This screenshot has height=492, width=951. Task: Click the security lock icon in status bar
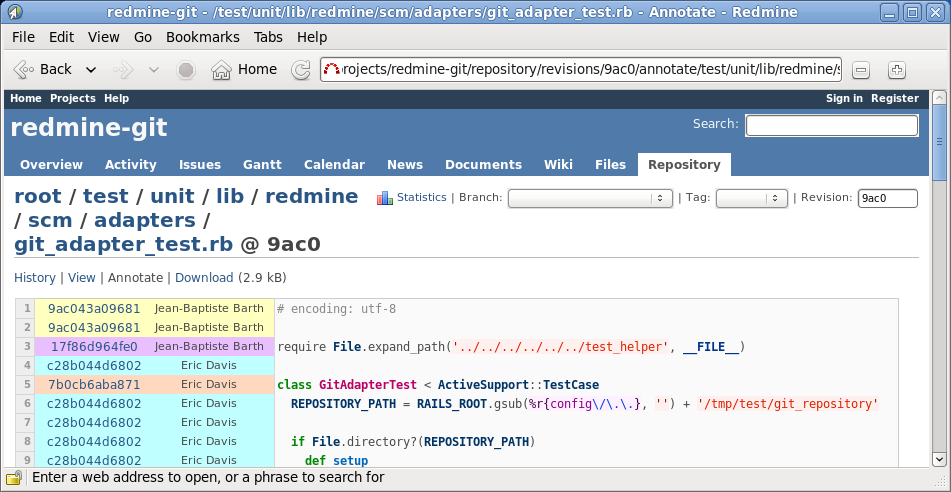coord(14,477)
